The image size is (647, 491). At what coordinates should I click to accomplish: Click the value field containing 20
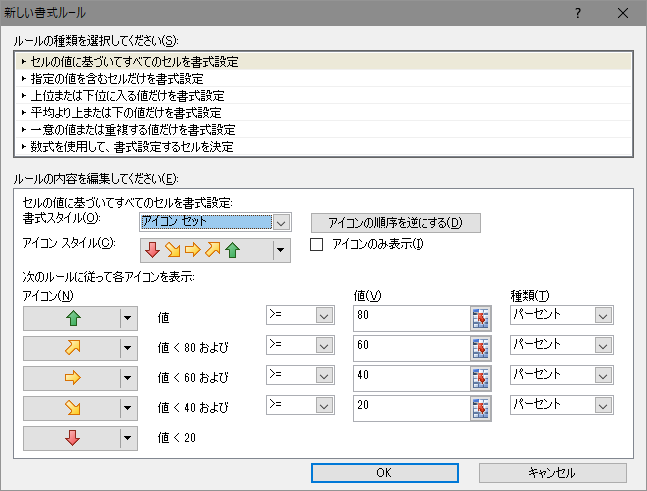tap(412, 408)
